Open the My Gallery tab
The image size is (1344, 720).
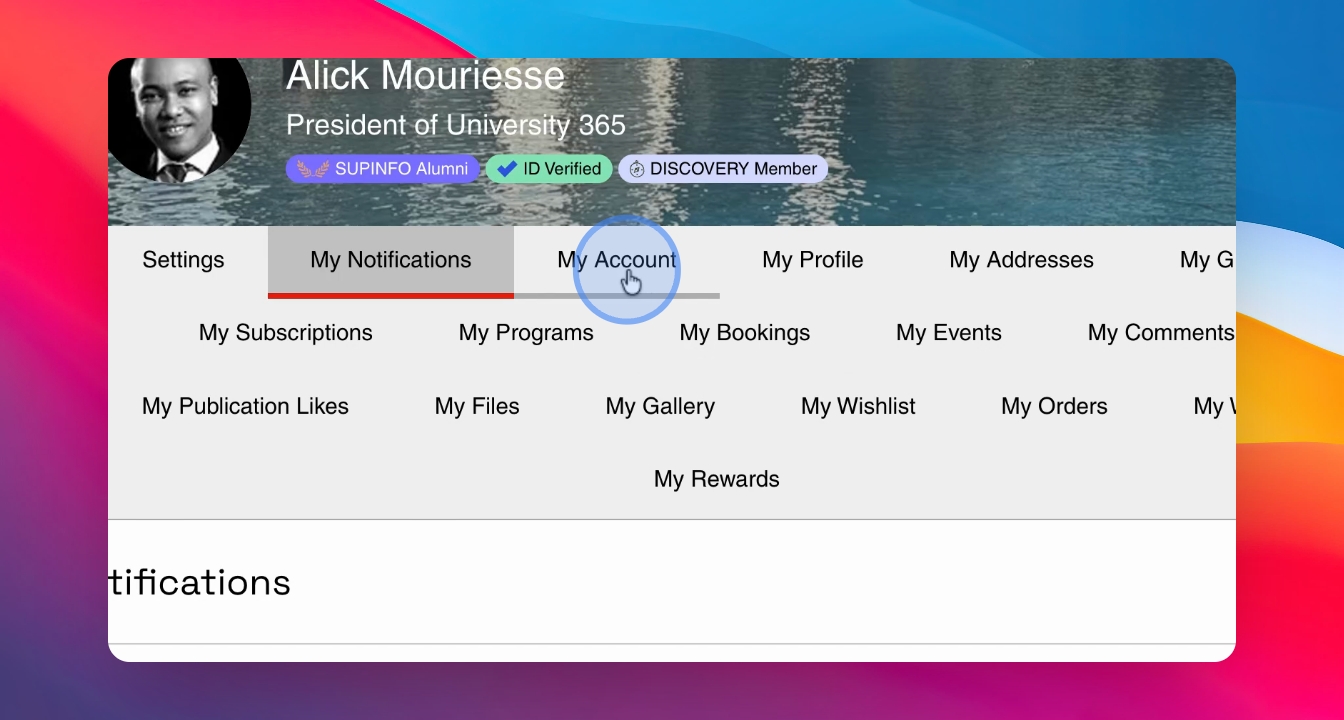point(660,406)
